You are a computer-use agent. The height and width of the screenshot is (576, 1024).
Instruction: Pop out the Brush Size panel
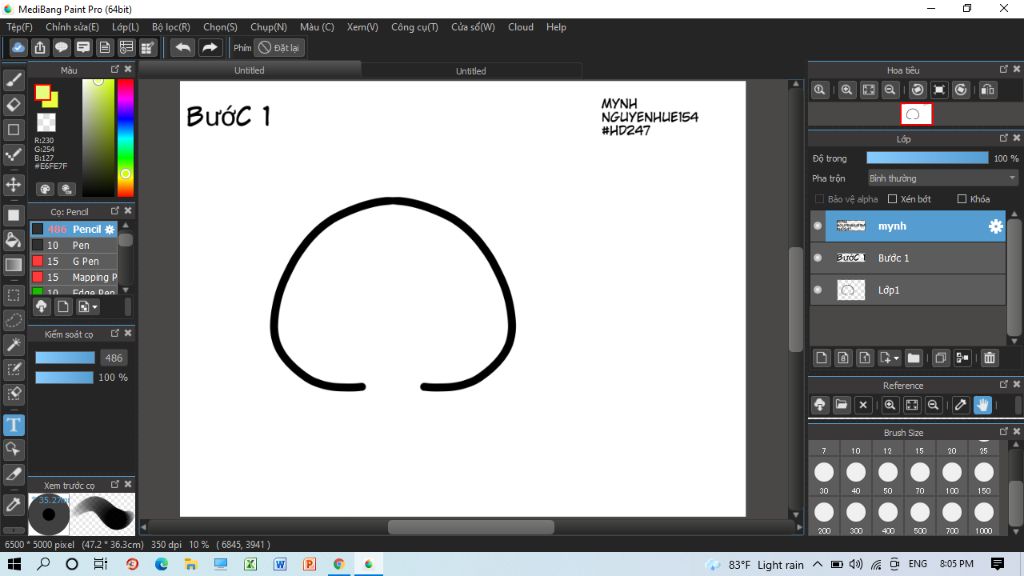[x=1004, y=432]
